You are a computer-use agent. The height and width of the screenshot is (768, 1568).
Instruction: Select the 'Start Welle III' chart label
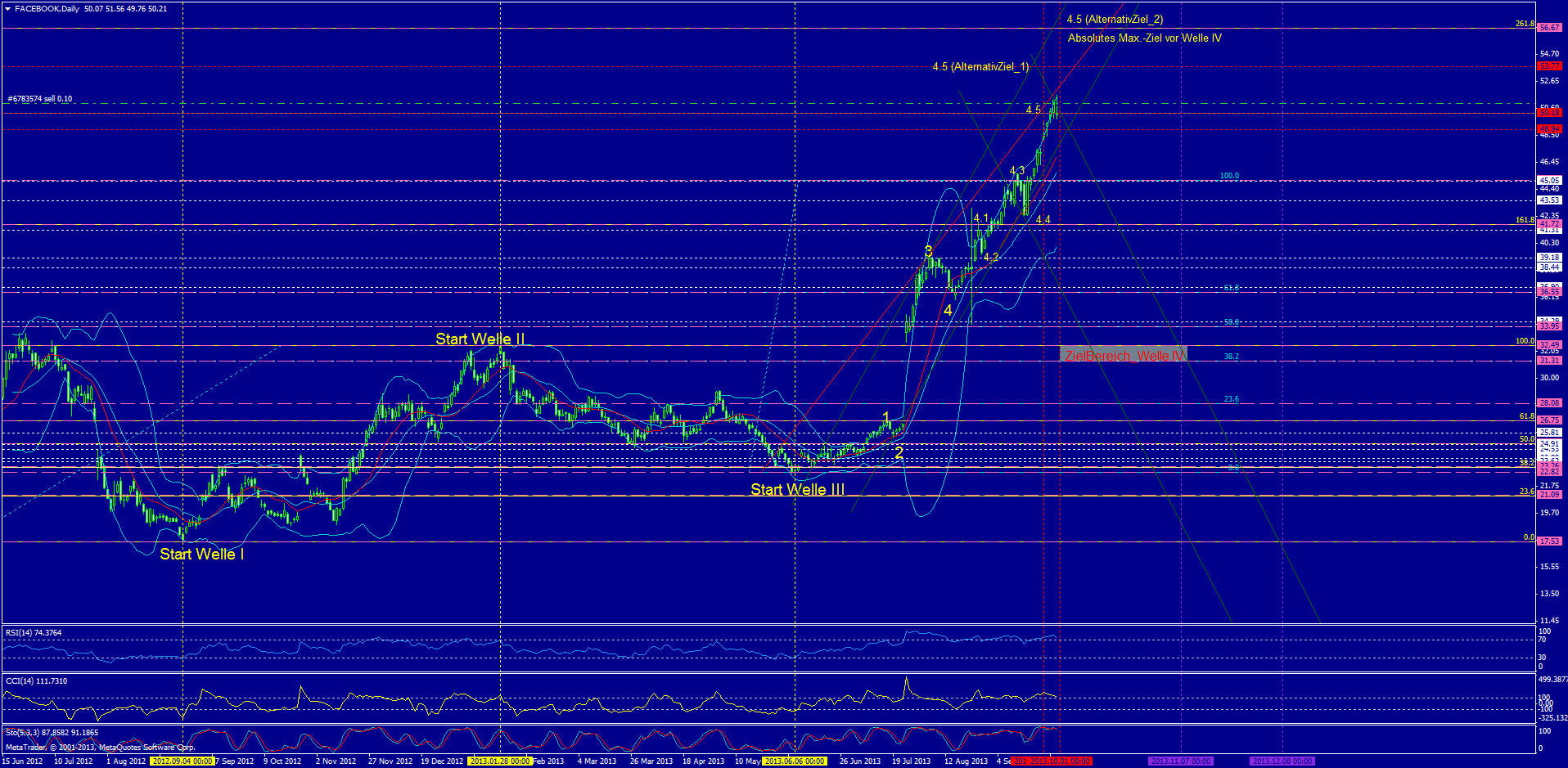(x=797, y=490)
